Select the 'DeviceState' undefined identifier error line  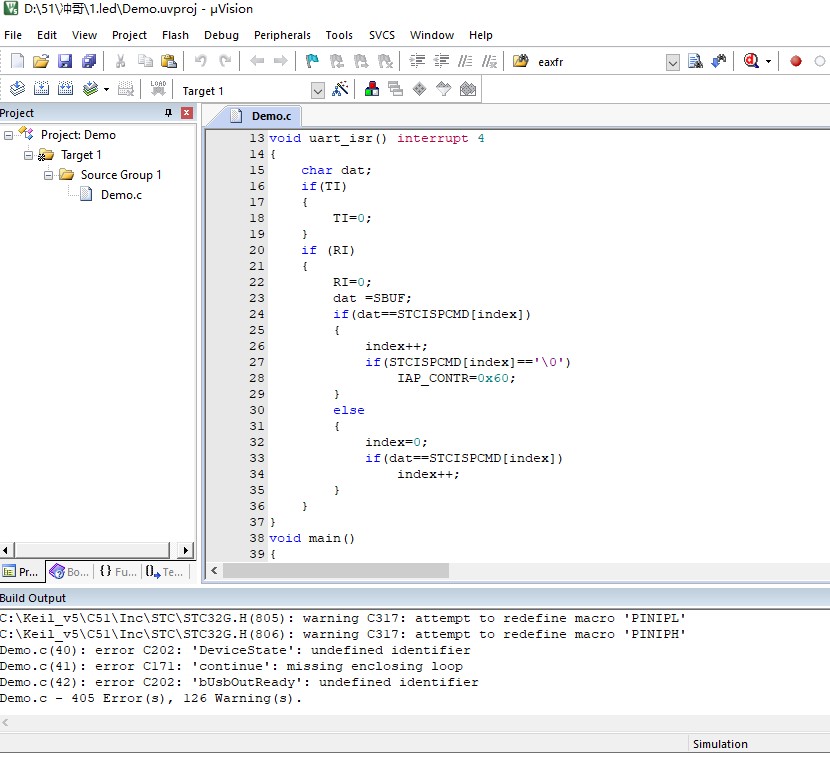(x=235, y=650)
